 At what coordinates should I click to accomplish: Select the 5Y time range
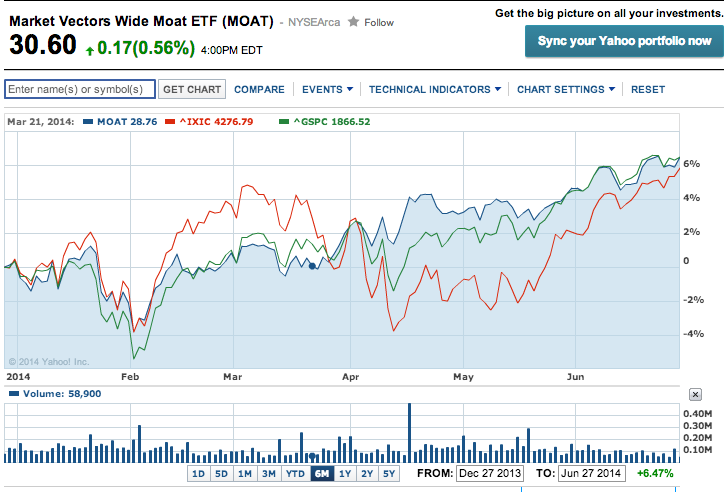(389, 474)
